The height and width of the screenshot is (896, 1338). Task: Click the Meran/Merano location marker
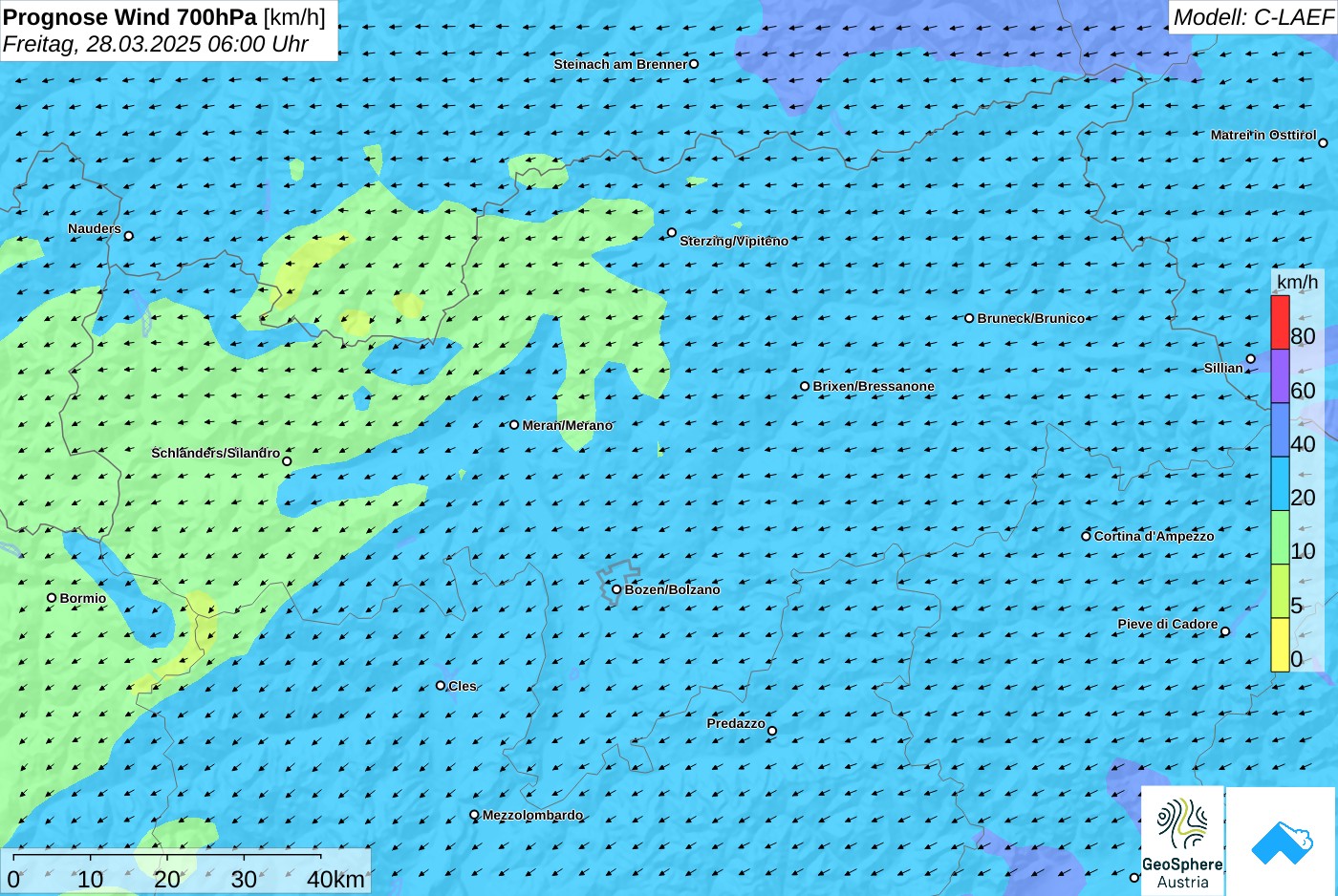(x=514, y=425)
